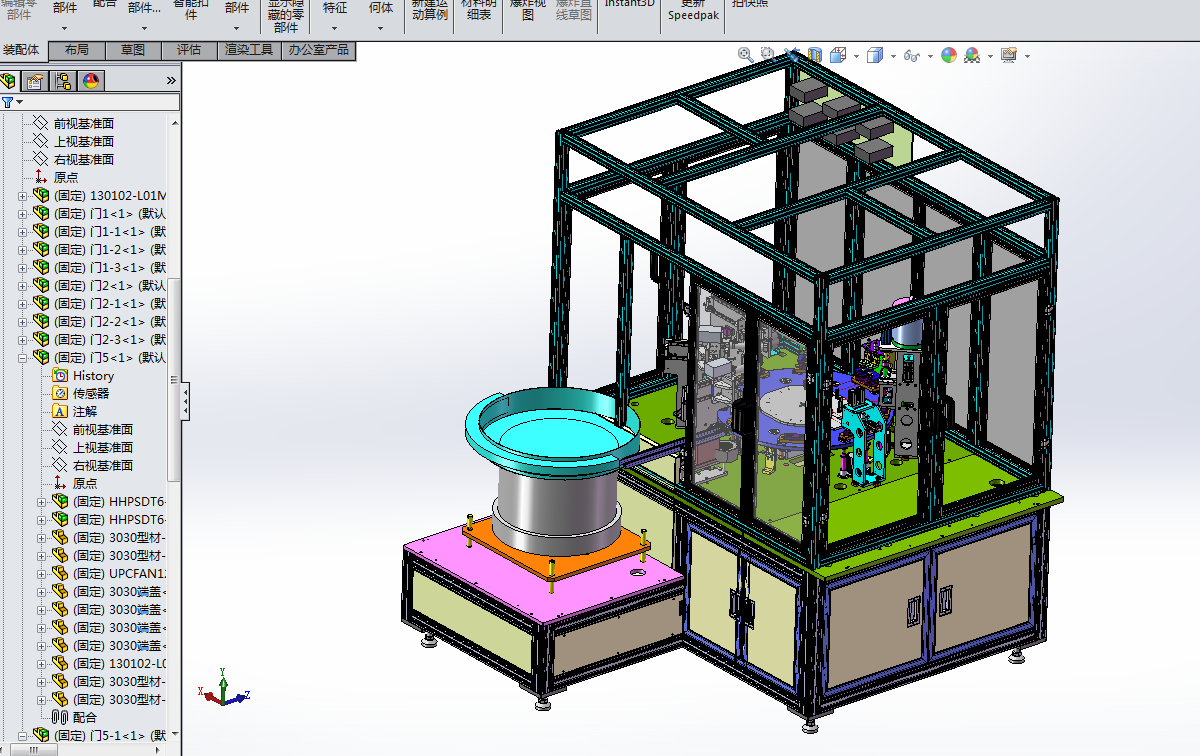Open Display Style dropdown arrow
1200x756 pixels.
[x=892, y=56]
